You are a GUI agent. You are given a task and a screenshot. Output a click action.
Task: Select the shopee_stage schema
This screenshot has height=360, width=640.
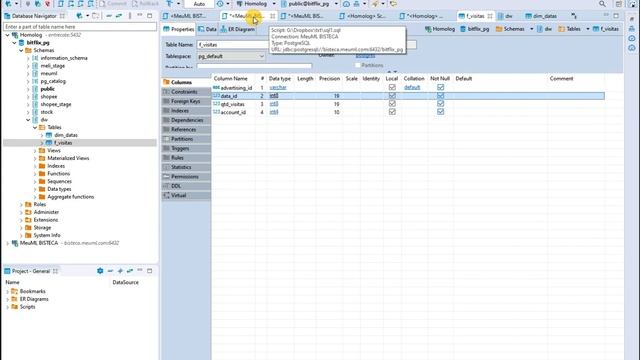tap(56, 104)
